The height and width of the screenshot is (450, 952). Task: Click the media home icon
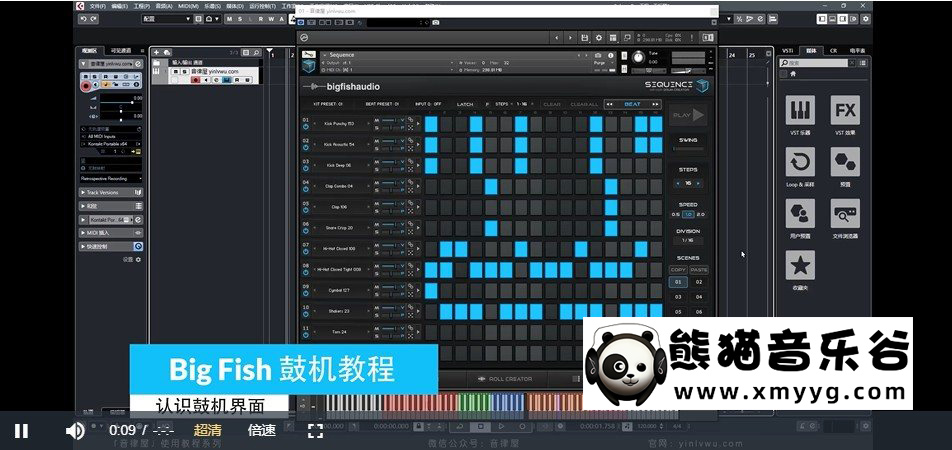793,73
